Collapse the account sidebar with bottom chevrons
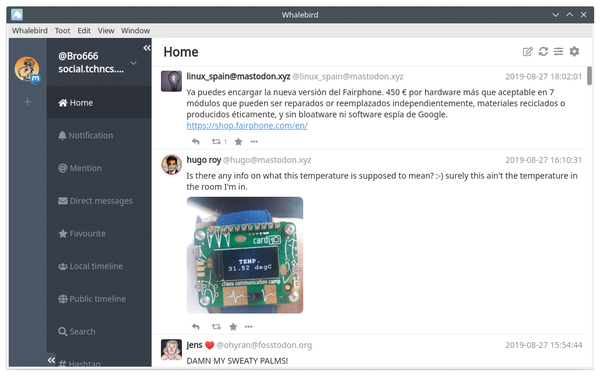This screenshot has width=600, height=376. pyautogui.click(x=51, y=360)
